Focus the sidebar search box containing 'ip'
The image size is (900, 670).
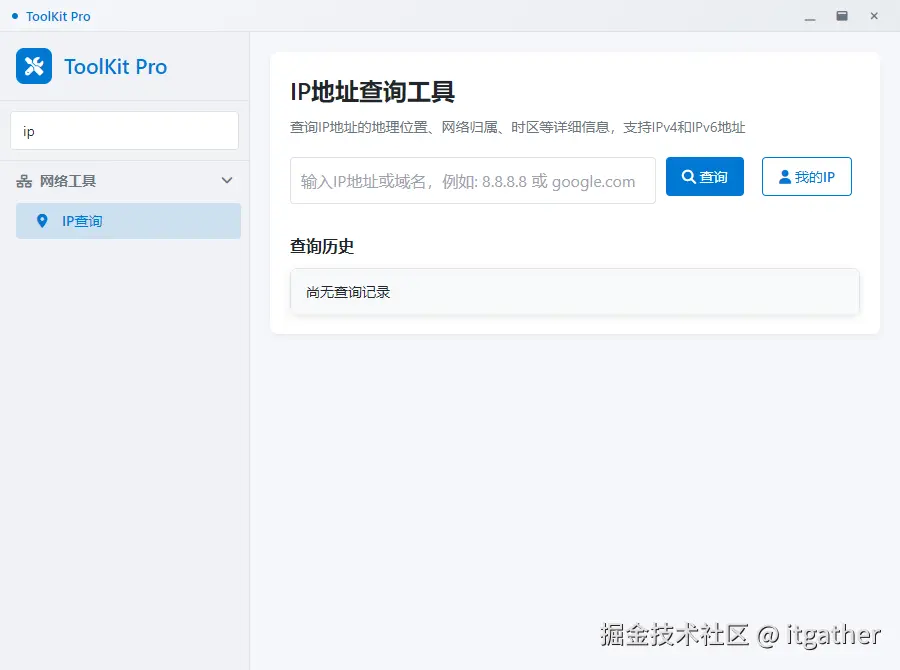(x=125, y=131)
